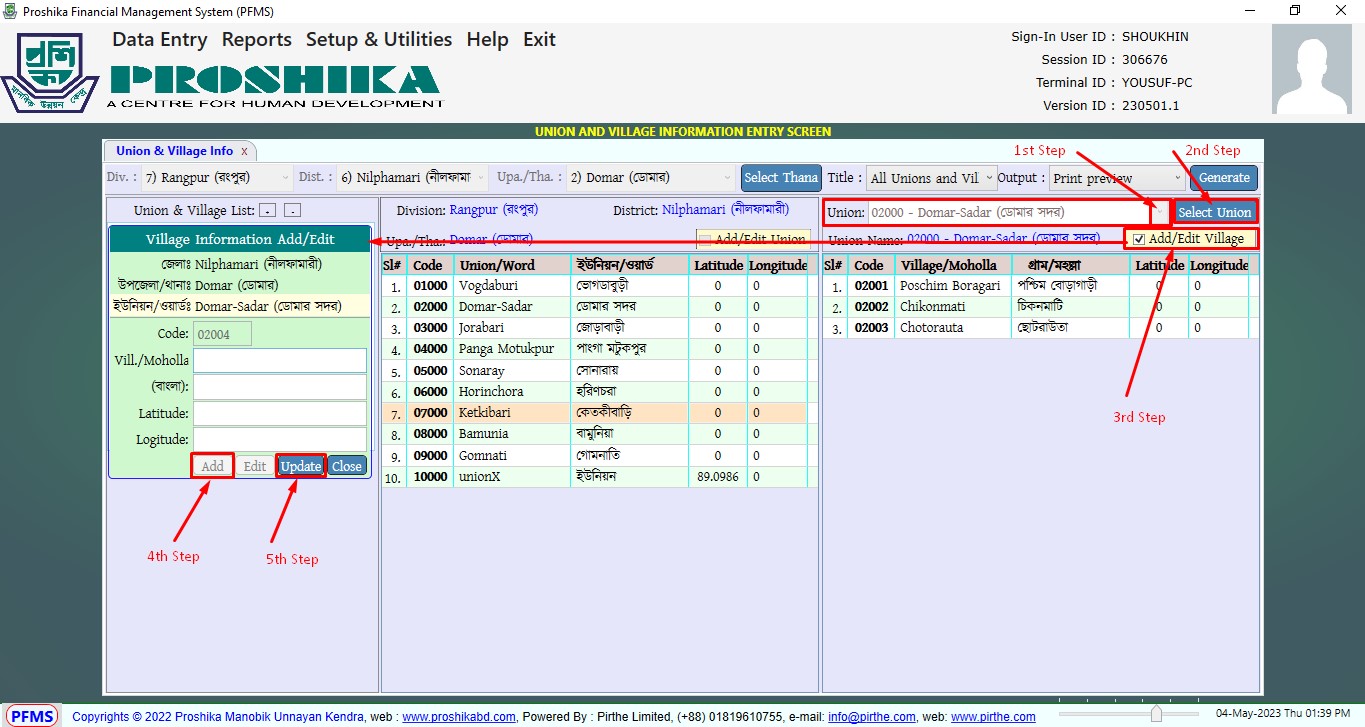Click the Code field showing 02004

[222, 334]
